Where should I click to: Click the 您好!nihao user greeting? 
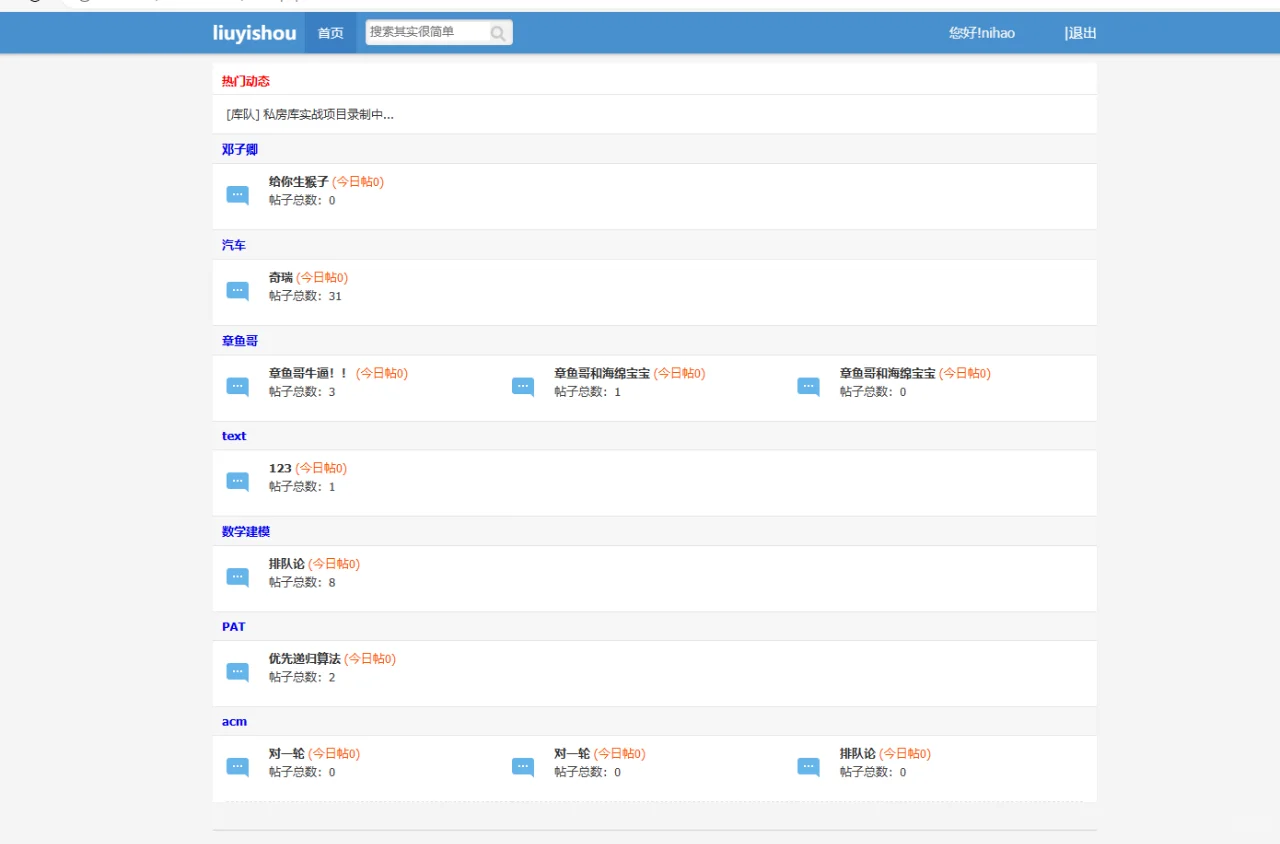pyautogui.click(x=982, y=33)
